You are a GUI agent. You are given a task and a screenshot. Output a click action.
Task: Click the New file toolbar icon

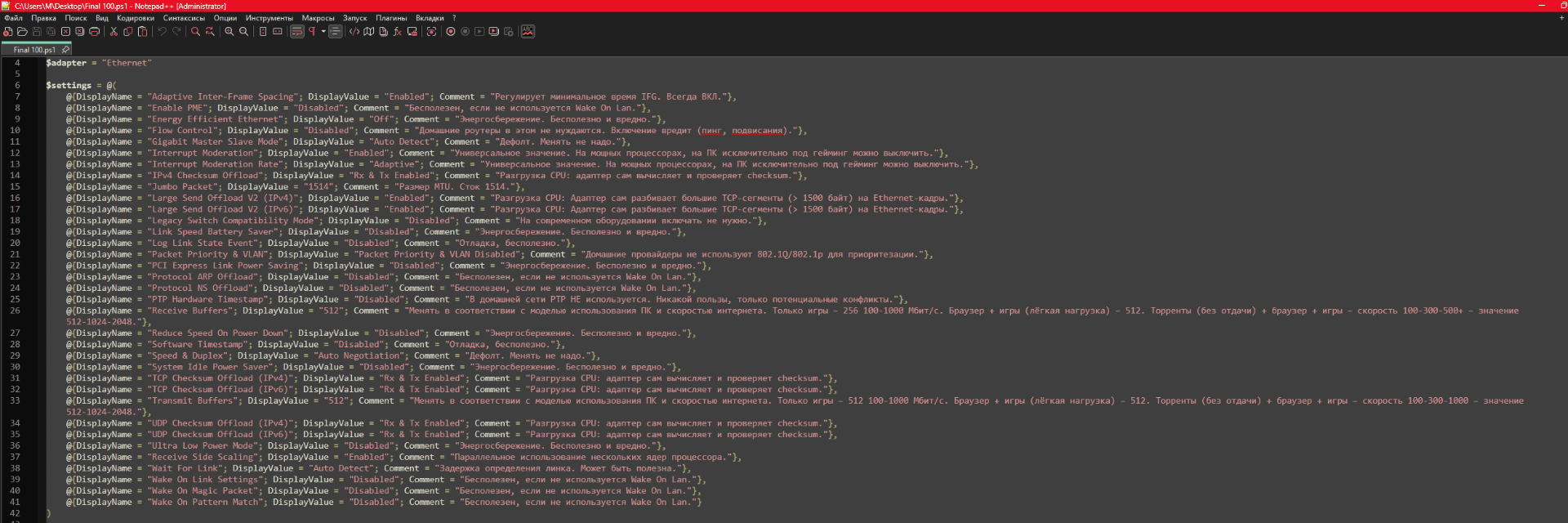[x=8, y=32]
